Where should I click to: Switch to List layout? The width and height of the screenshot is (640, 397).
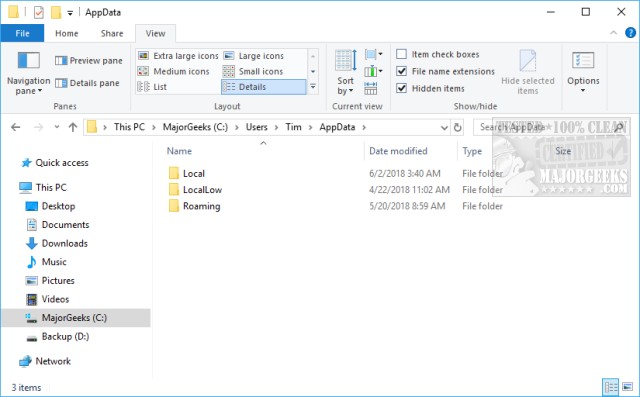point(152,87)
